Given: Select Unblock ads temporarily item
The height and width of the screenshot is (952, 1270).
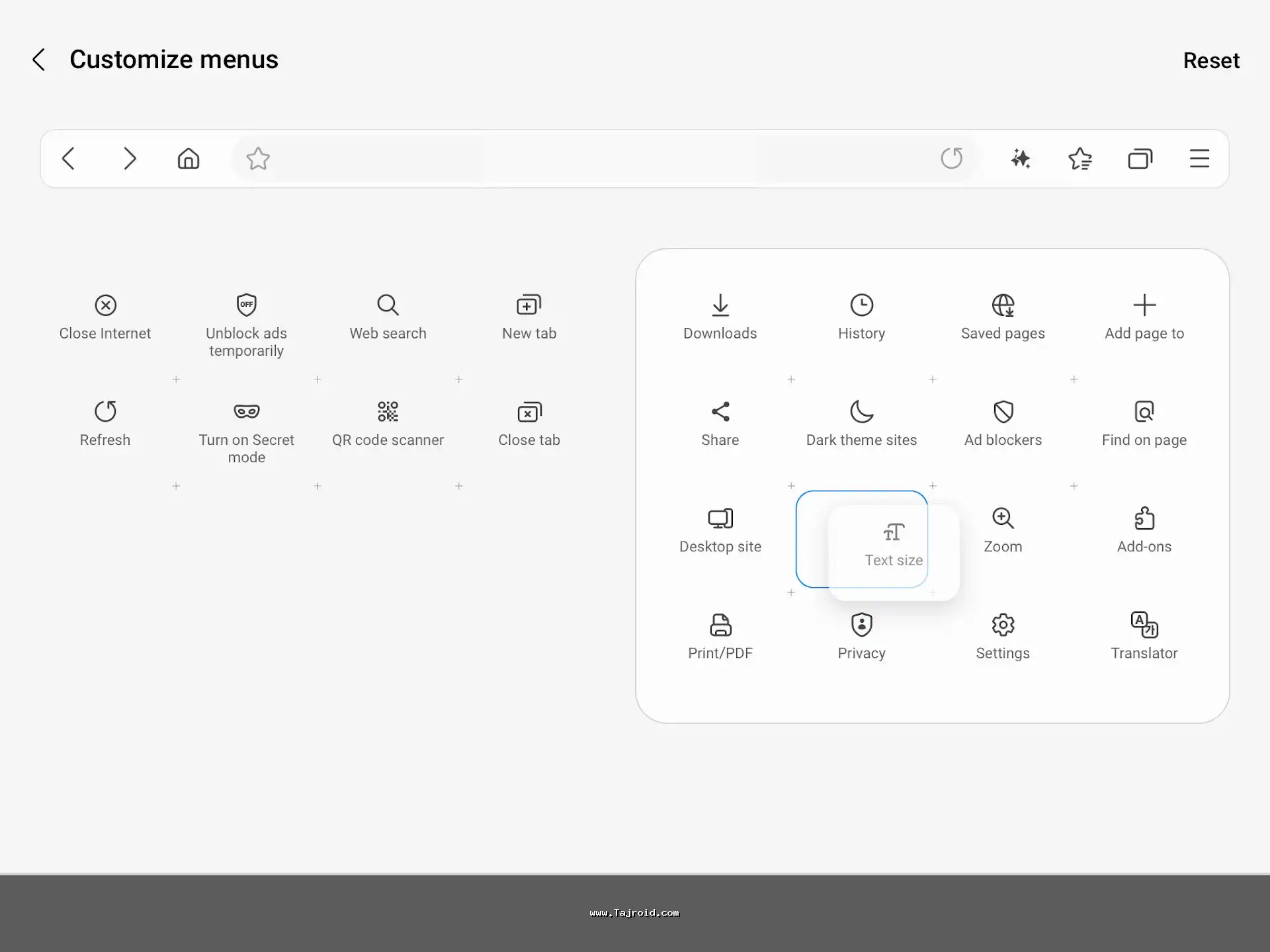Looking at the screenshot, I should (246, 305).
